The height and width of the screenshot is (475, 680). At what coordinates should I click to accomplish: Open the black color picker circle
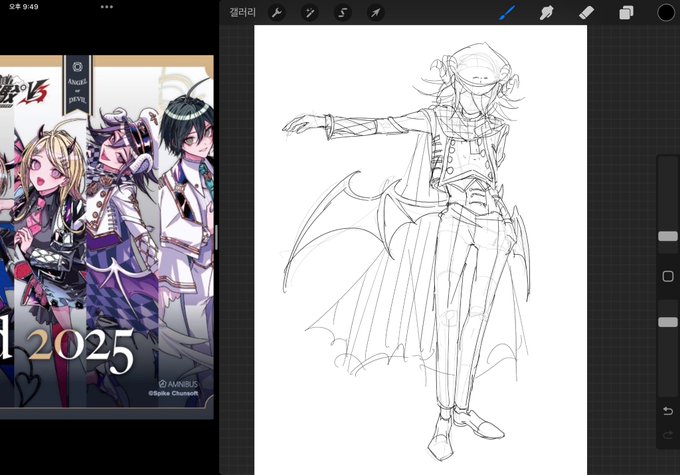[x=666, y=13]
